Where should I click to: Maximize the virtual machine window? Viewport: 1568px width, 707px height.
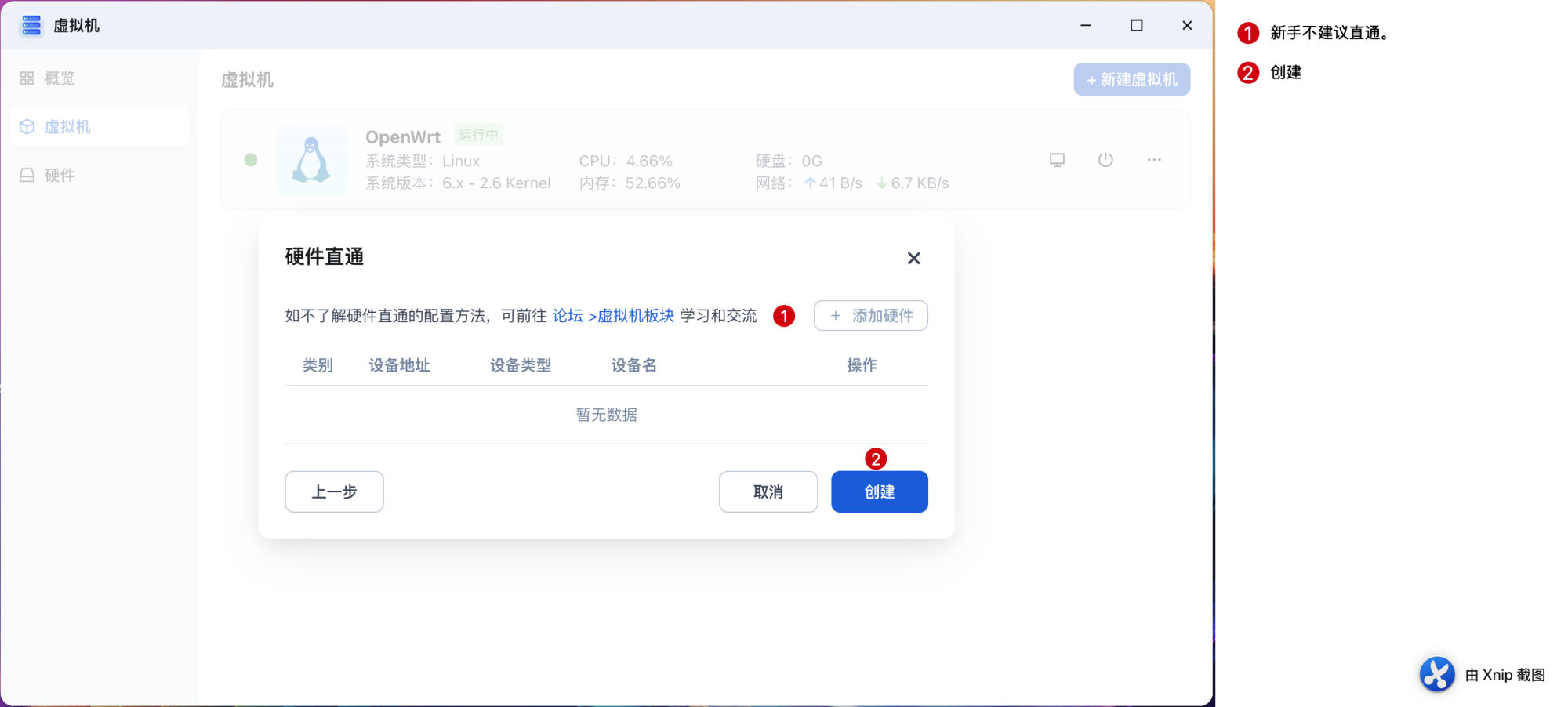point(1136,25)
